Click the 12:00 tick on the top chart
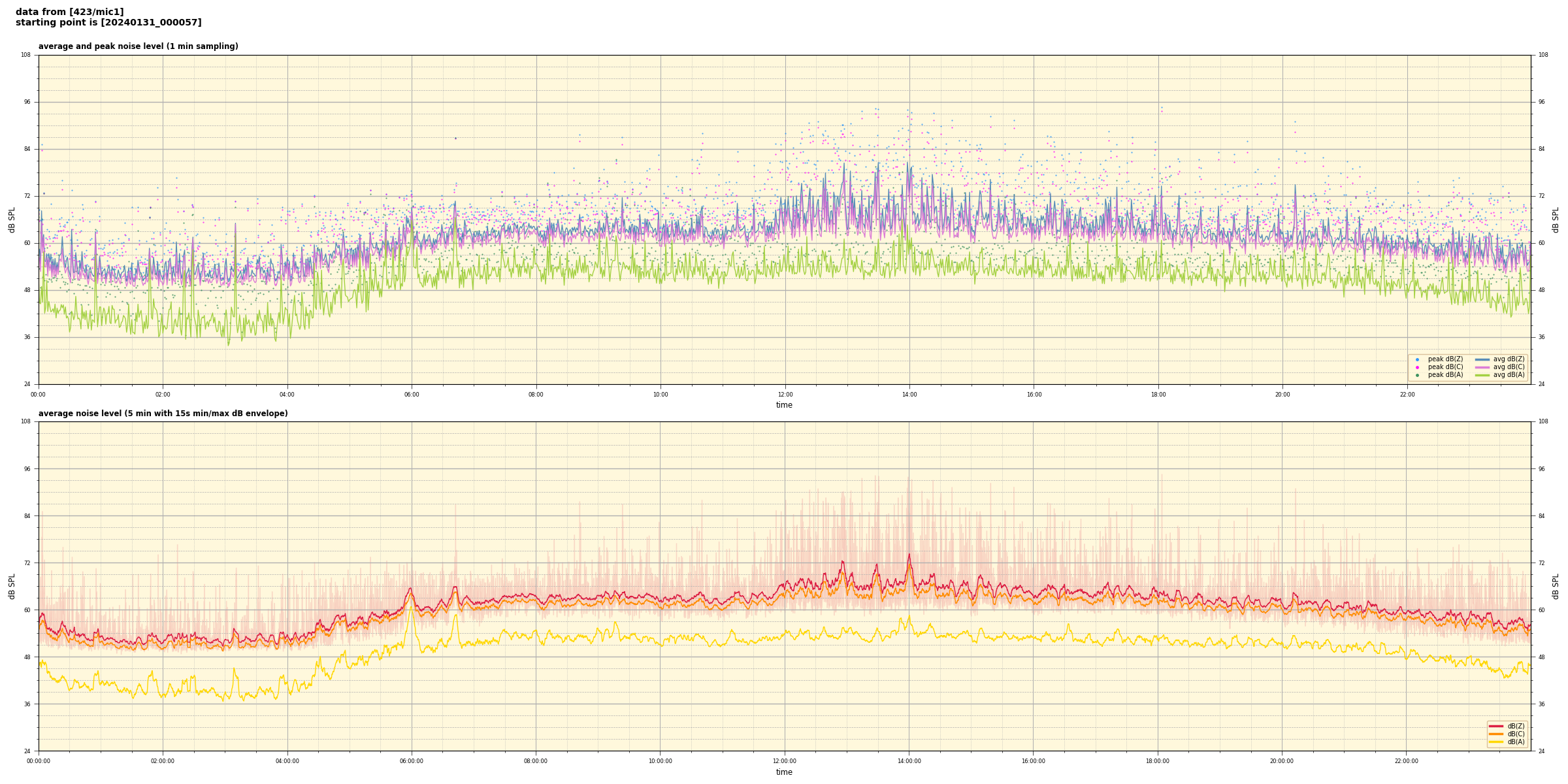 pyautogui.click(x=785, y=395)
